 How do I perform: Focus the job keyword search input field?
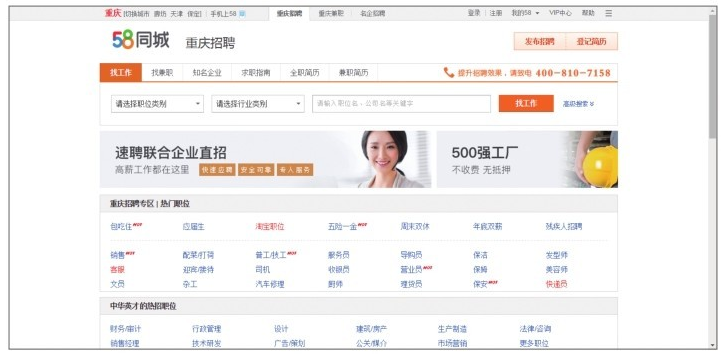(x=401, y=104)
